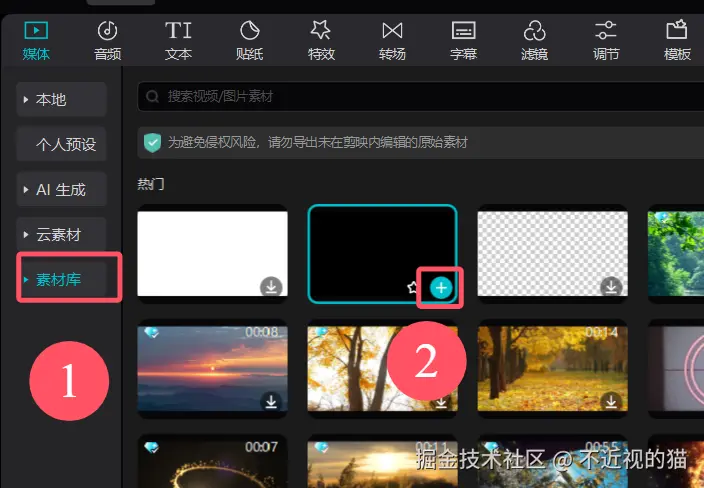The height and width of the screenshot is (488, 704).
Task: Add the black clip with plus button
Action: pos(441,288)
